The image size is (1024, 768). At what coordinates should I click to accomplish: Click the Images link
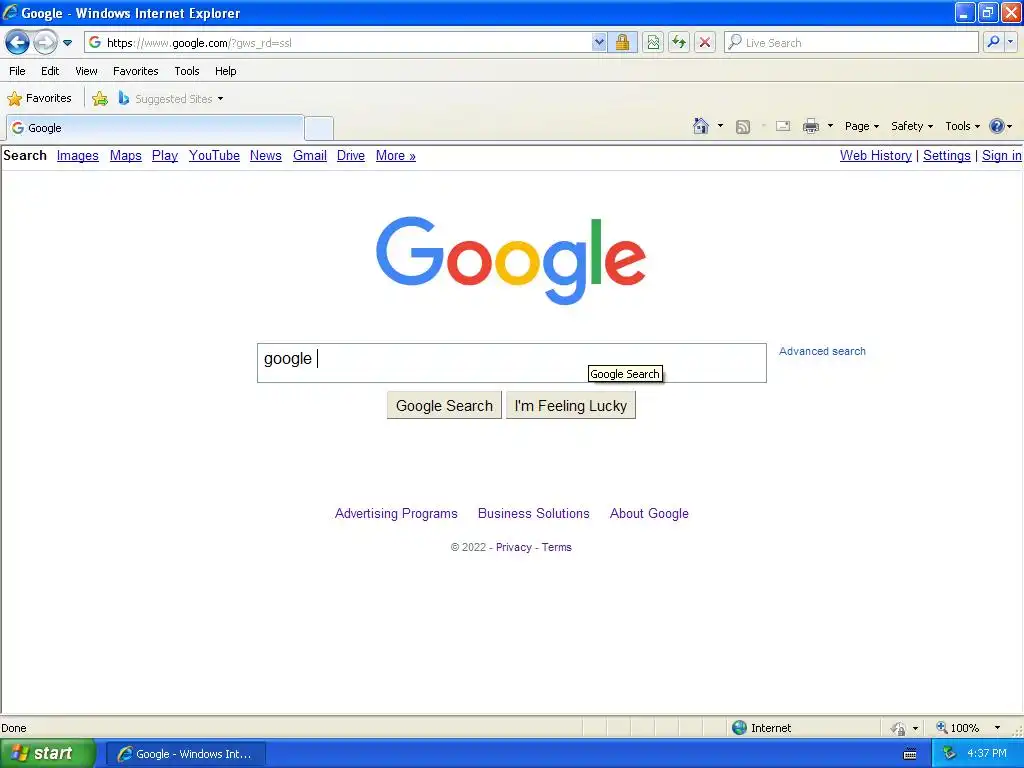pos(78,155)
